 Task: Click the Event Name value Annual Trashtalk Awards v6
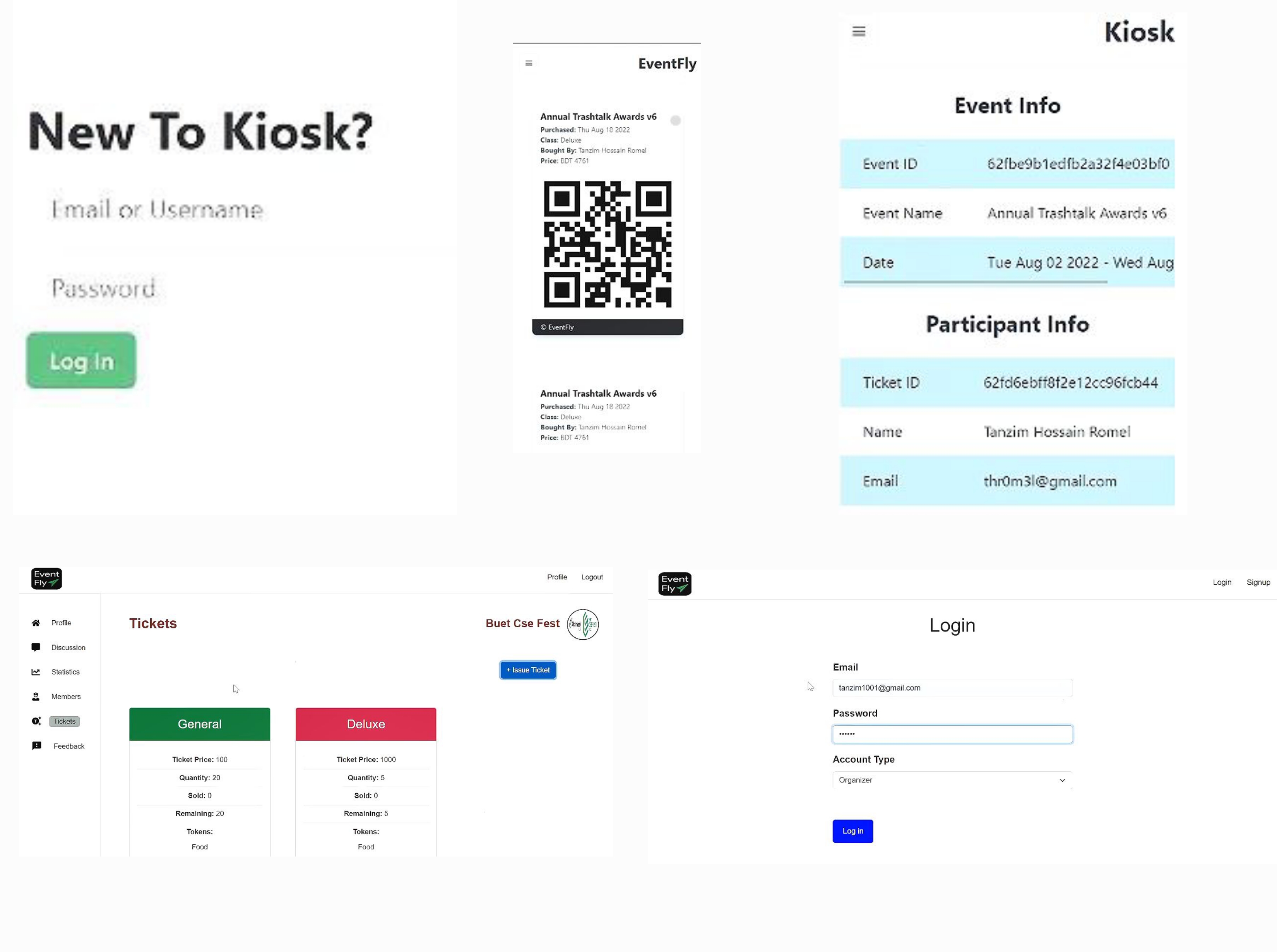(1077, 213)
